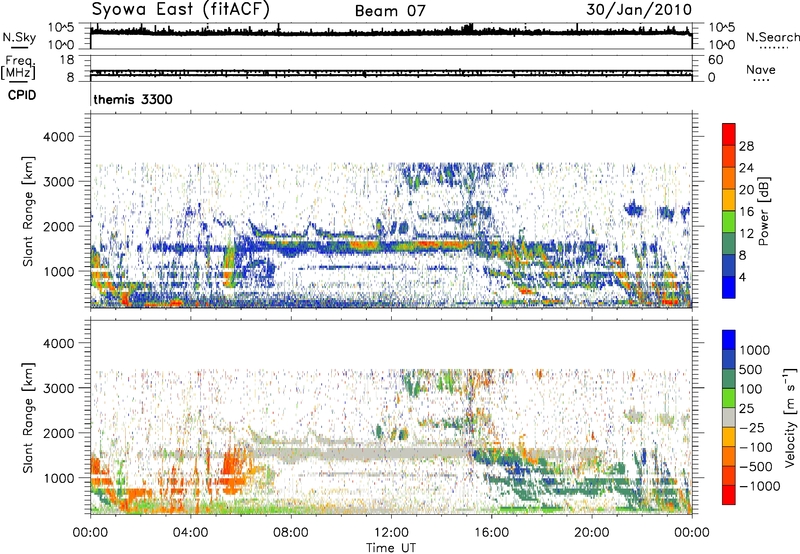Click the 2000 tick of the Power panel
800x554 pixels.
click(x=59, y=226)
